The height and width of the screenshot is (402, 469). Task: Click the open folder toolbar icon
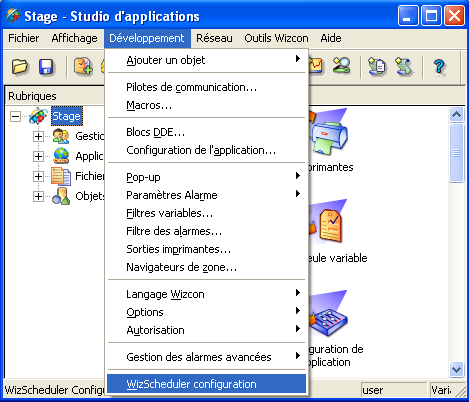pyautogui.click(x=20, y=66)
